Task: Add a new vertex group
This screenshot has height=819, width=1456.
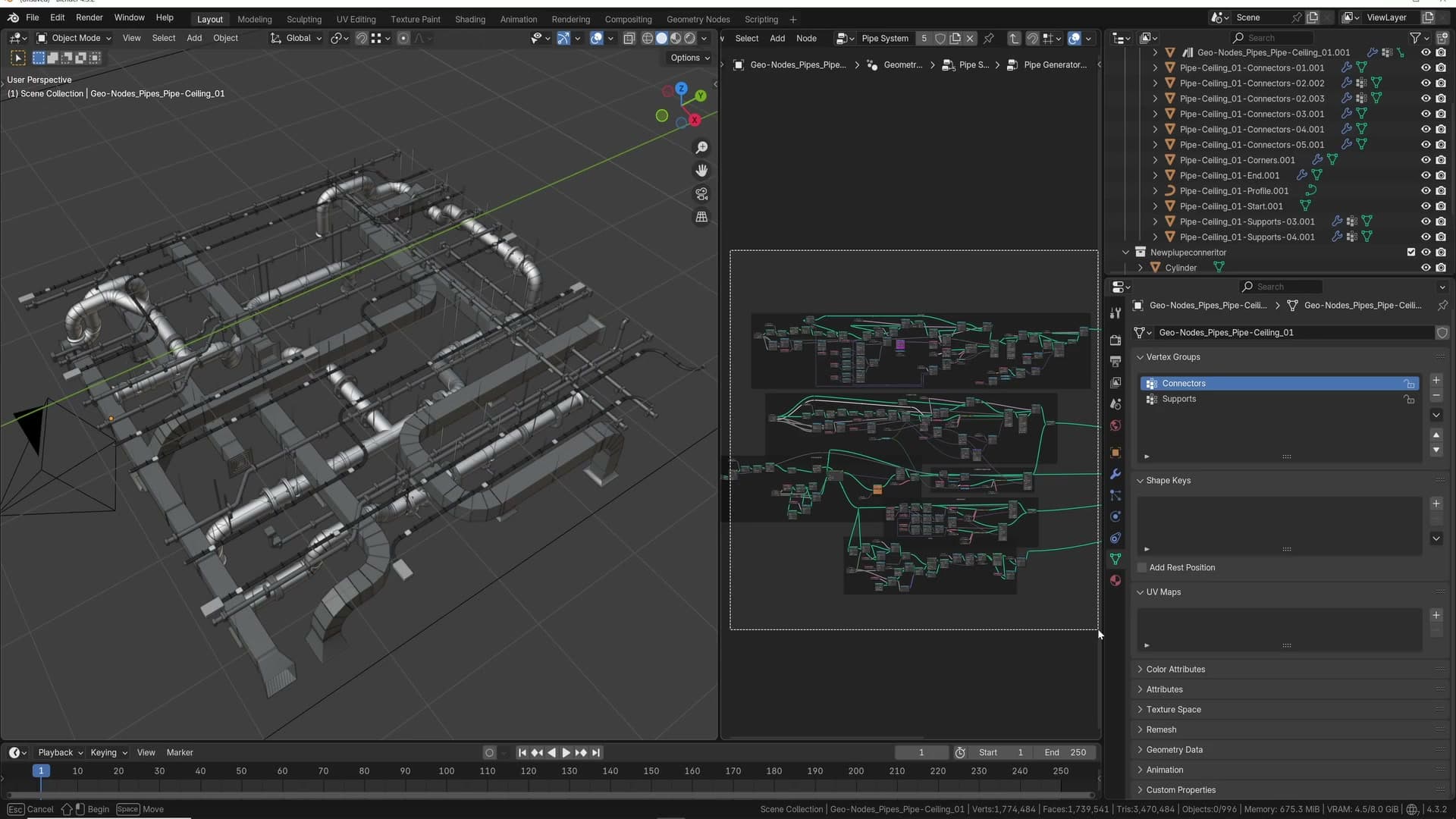Action: pyautogui.click(x=1436, y=380)
